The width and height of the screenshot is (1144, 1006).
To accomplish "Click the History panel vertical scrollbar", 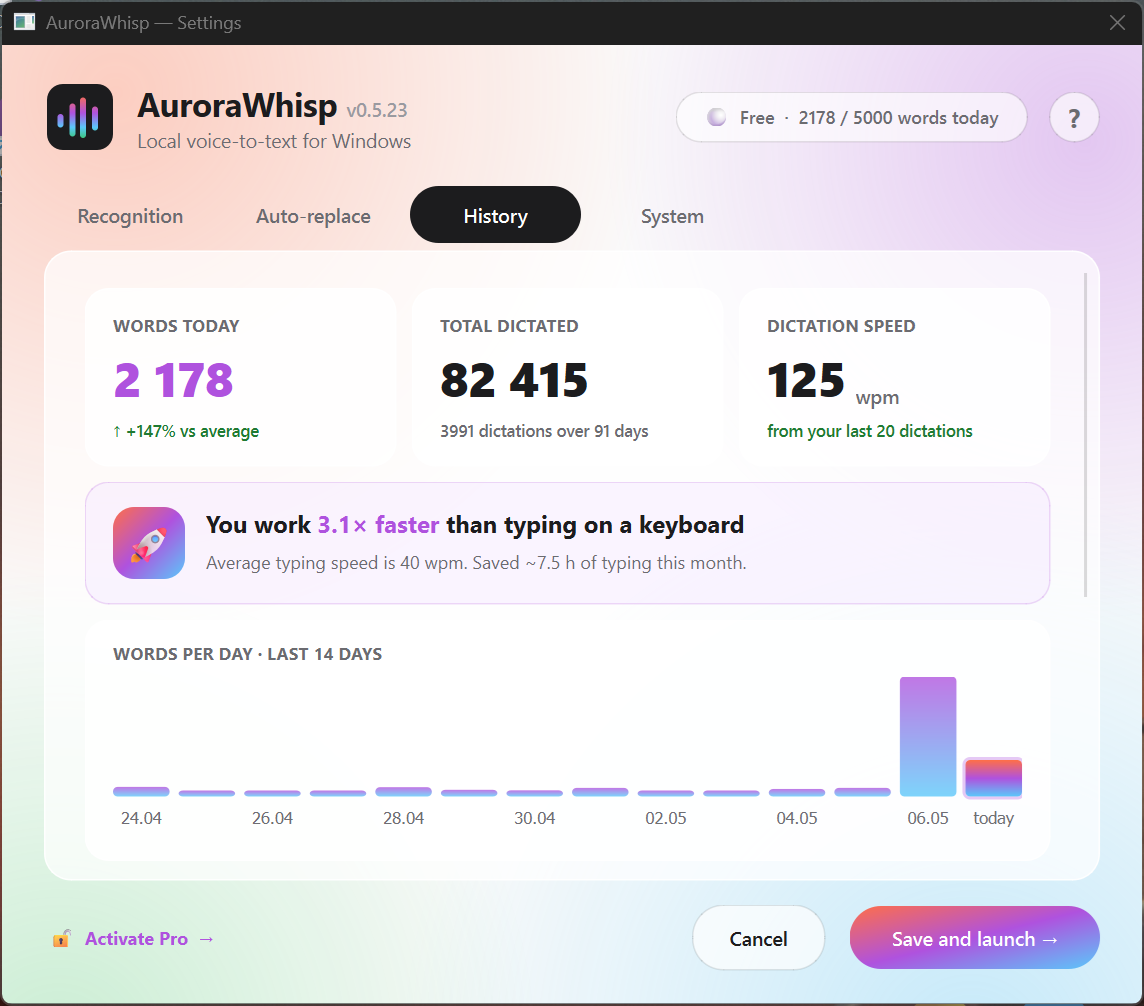I will (1086, 436).
